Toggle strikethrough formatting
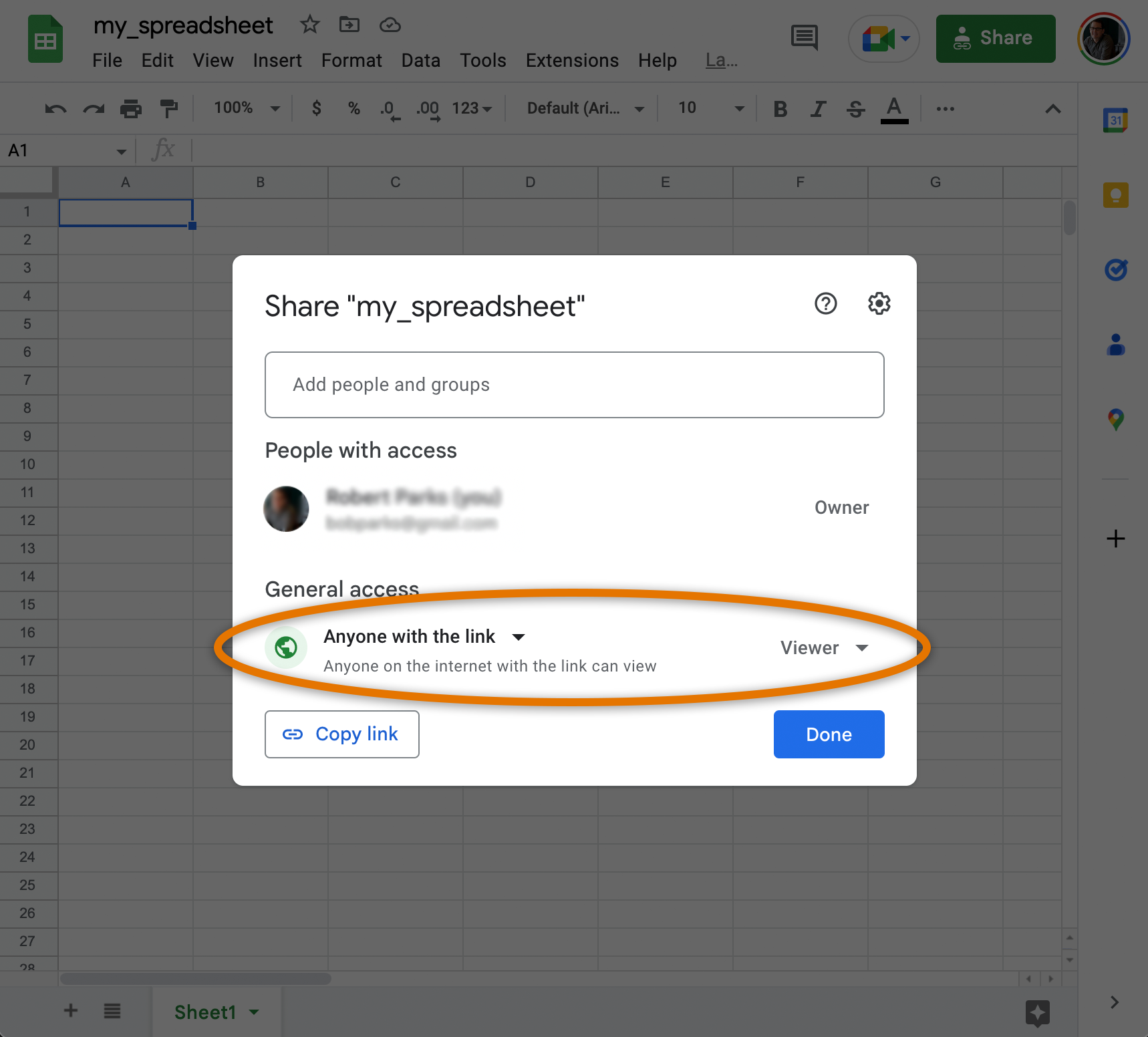 [855, 108]
